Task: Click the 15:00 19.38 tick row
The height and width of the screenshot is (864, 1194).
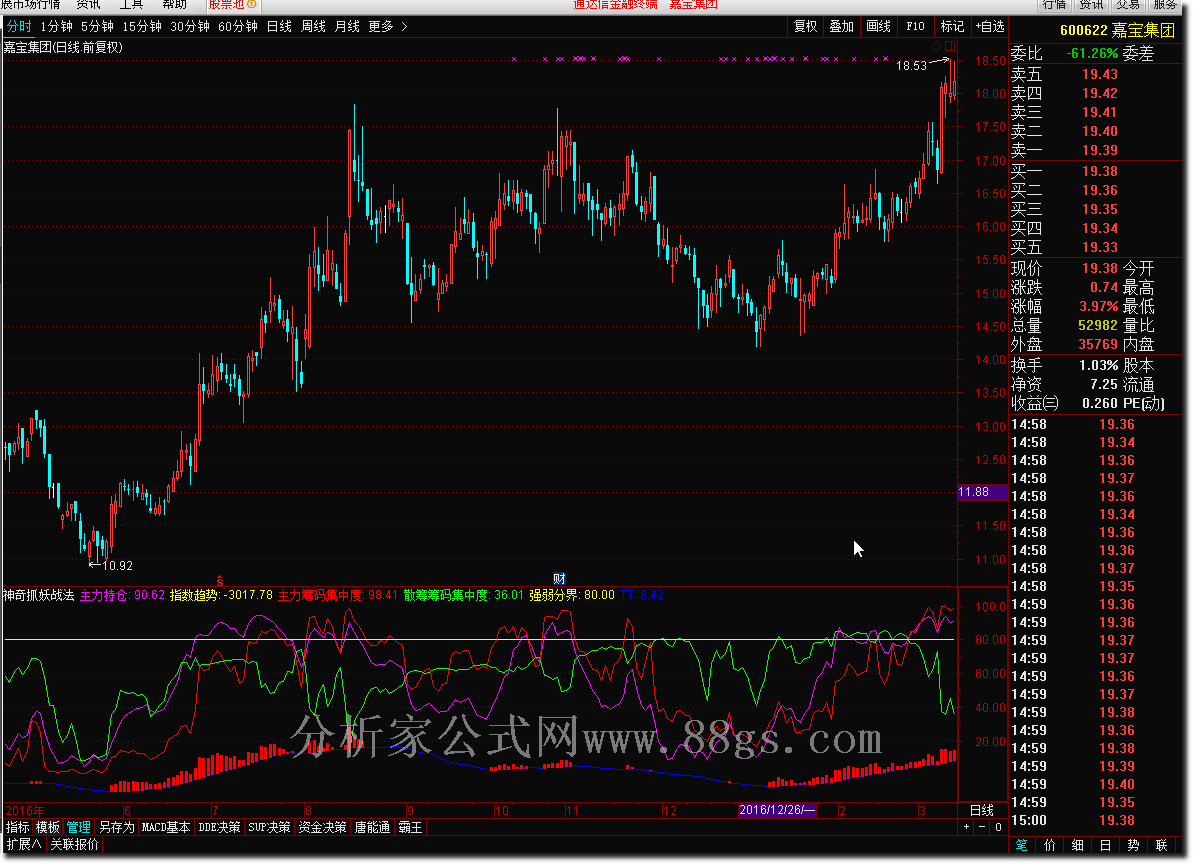Action: click(1073, 821)
